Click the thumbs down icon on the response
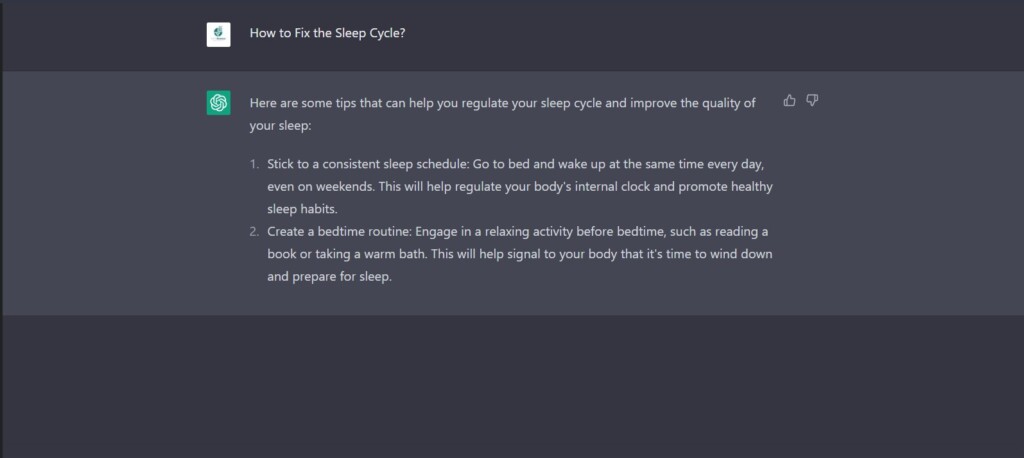Image resolution: width=1024 pixels, height=458 pixels. coord(812,101)
